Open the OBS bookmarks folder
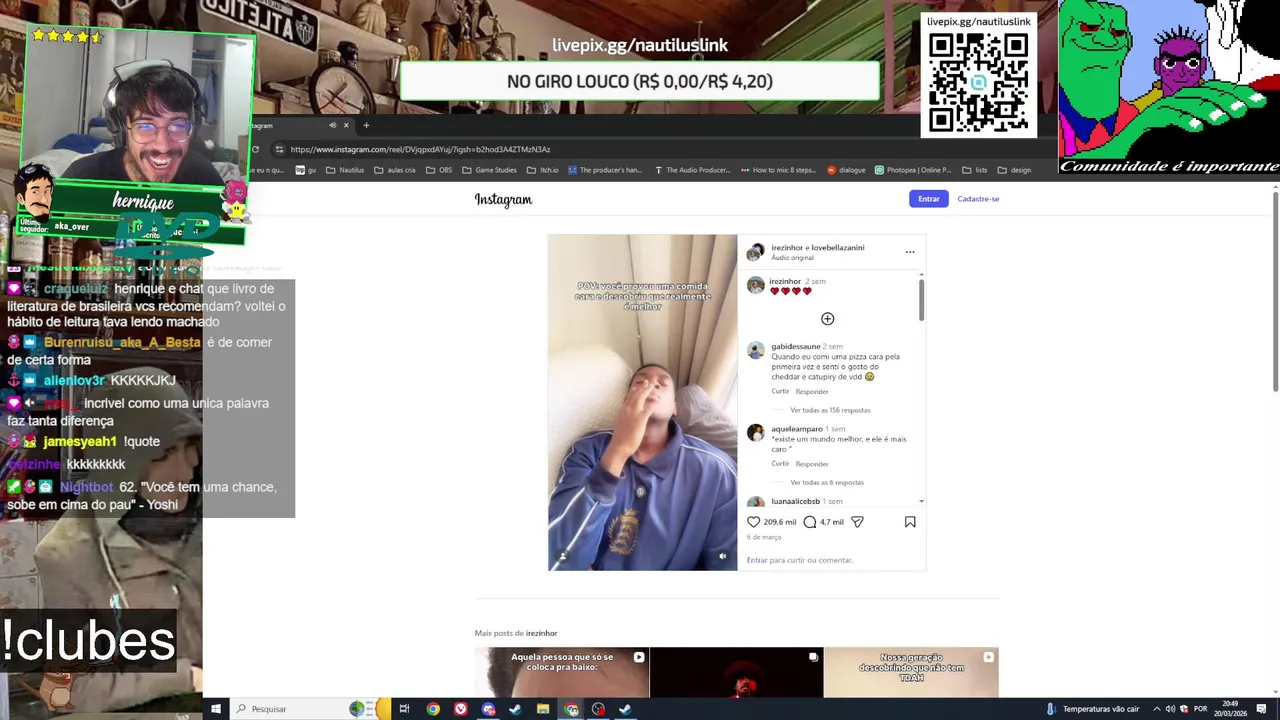The height and width of the screenshot is (720, 1280). (438, 170)
